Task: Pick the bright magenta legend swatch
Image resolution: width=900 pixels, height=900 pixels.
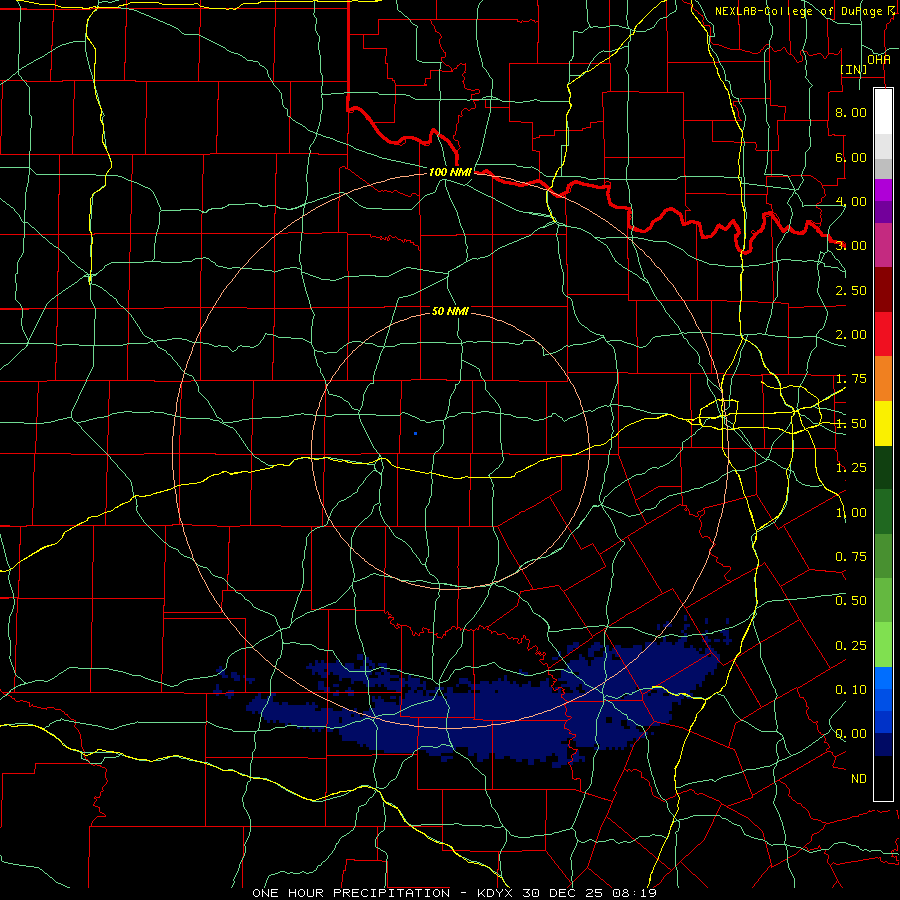Action: [883, 190]
